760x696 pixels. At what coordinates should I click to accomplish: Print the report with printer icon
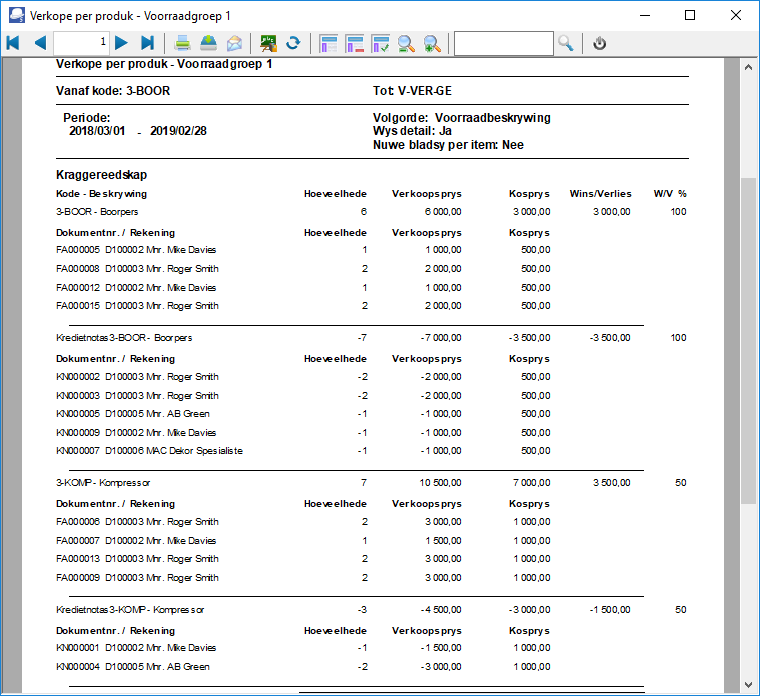182,43
